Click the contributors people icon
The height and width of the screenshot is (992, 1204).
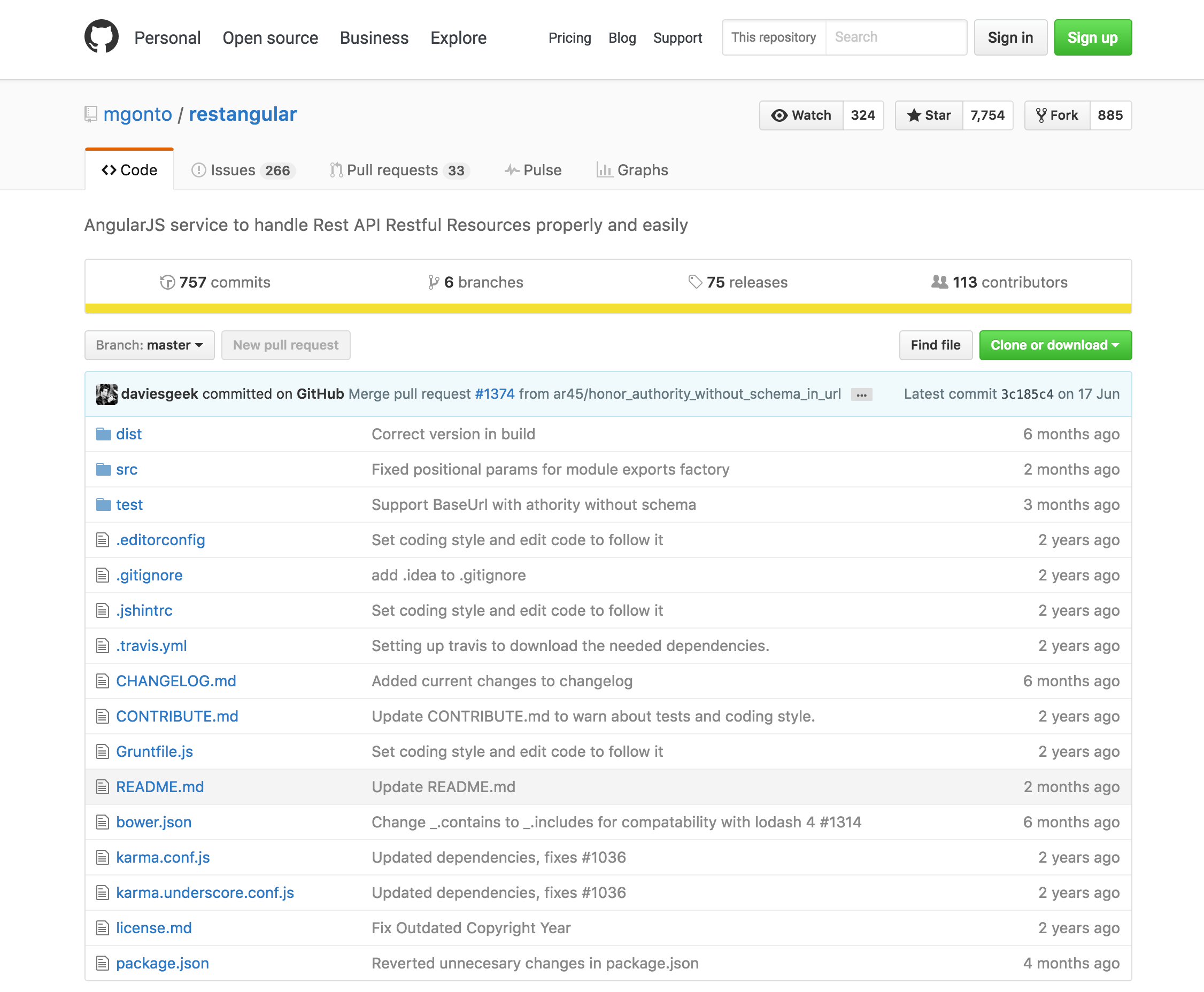pos(940,282)
